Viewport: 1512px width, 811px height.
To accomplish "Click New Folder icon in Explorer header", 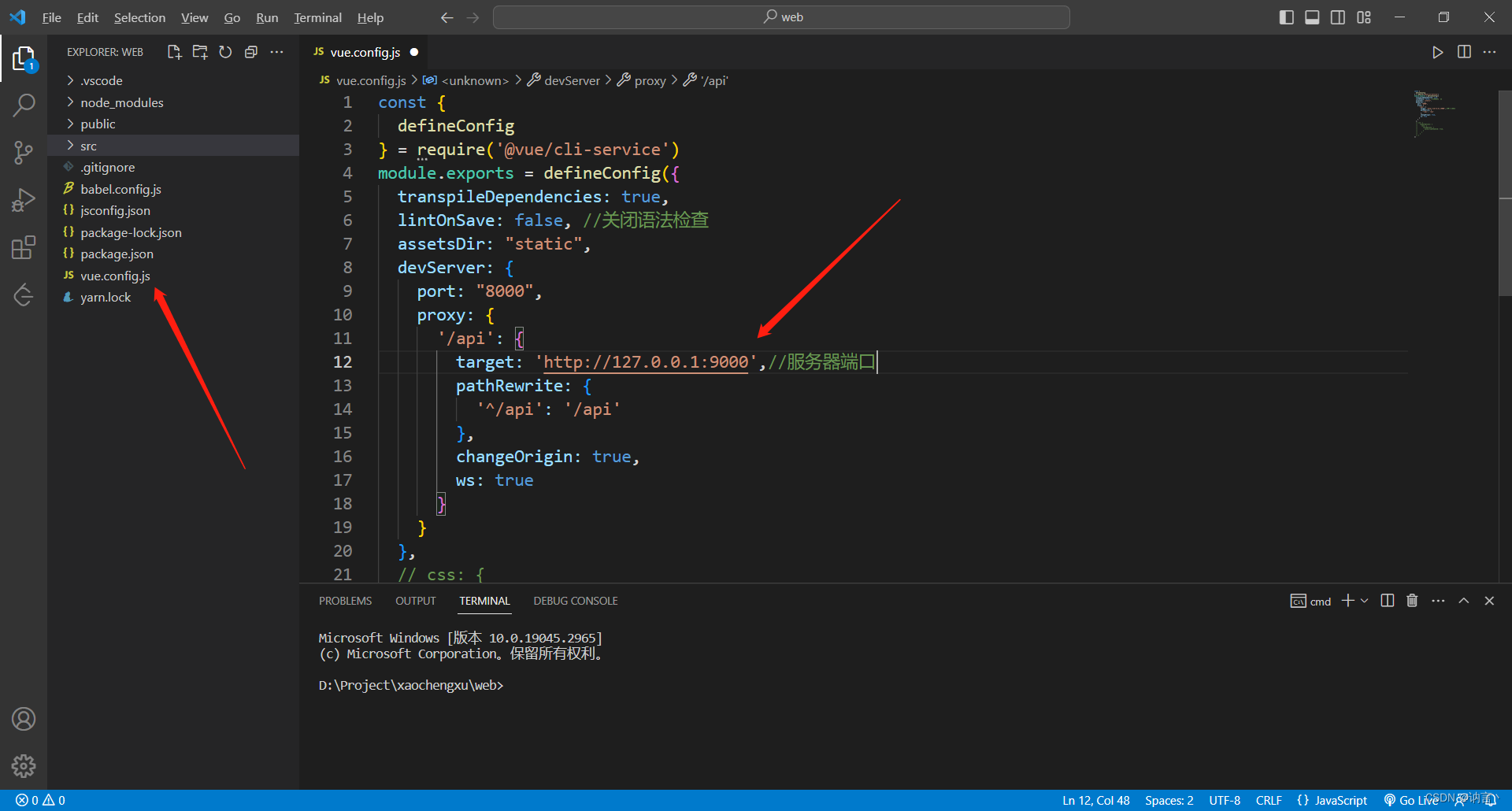I will [x=200, y=52].
